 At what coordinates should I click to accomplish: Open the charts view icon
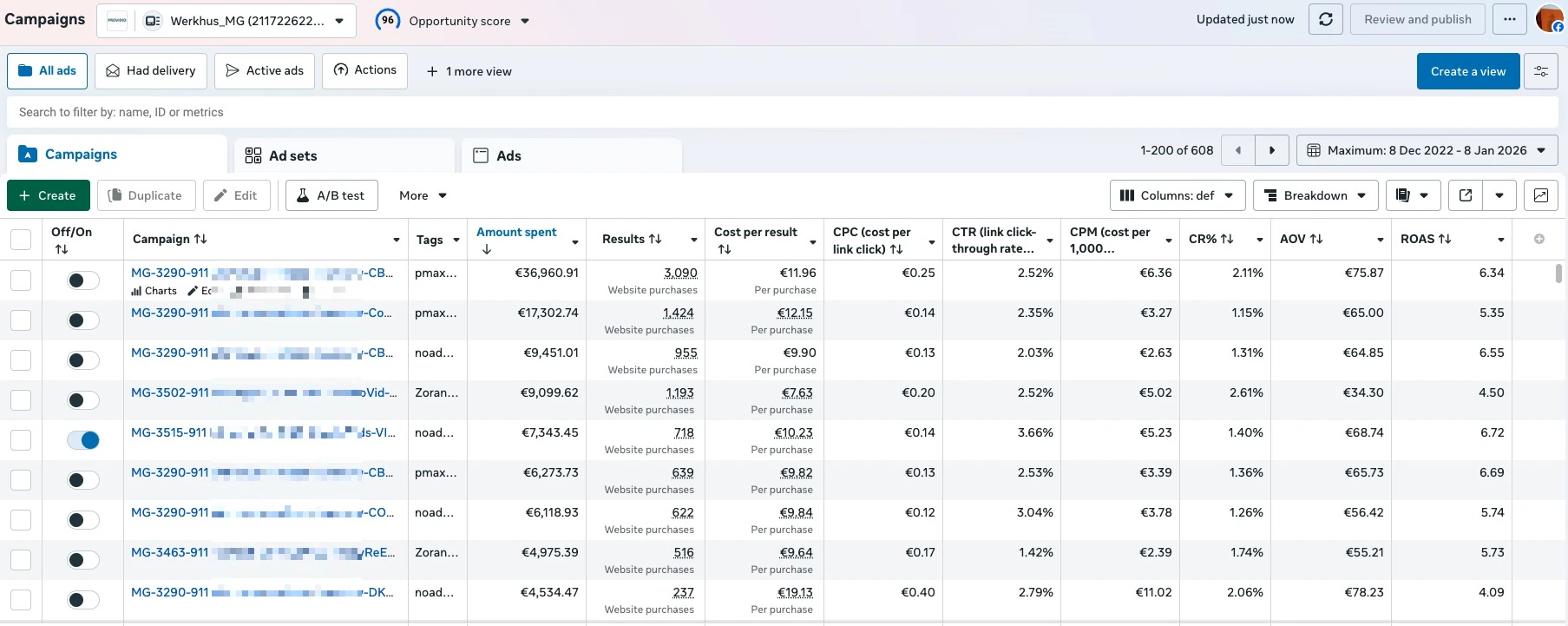(1541, 195)
